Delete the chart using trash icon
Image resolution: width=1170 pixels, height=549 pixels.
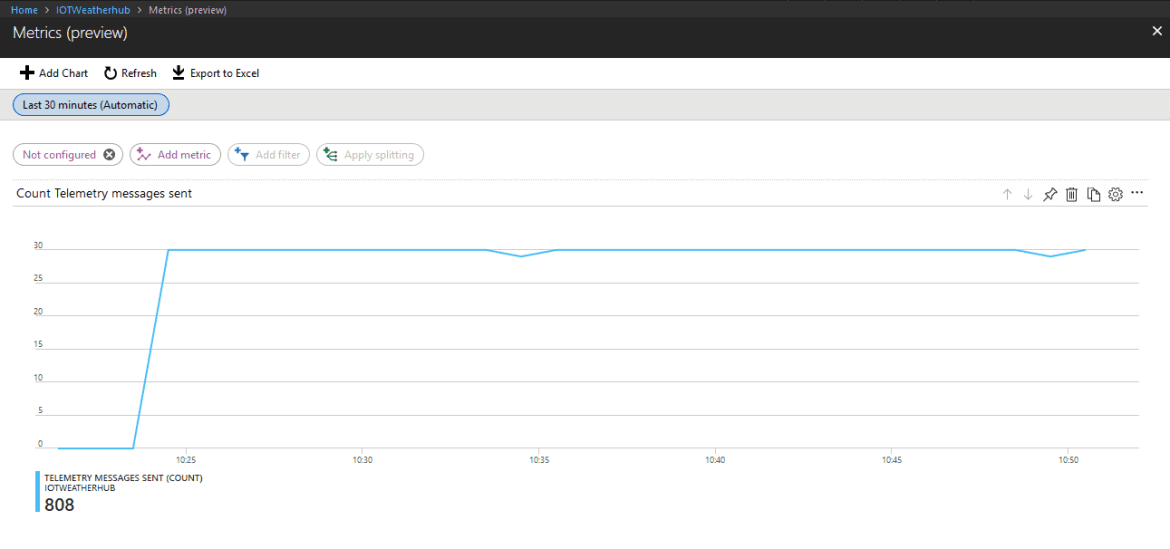click(1072, 194)
